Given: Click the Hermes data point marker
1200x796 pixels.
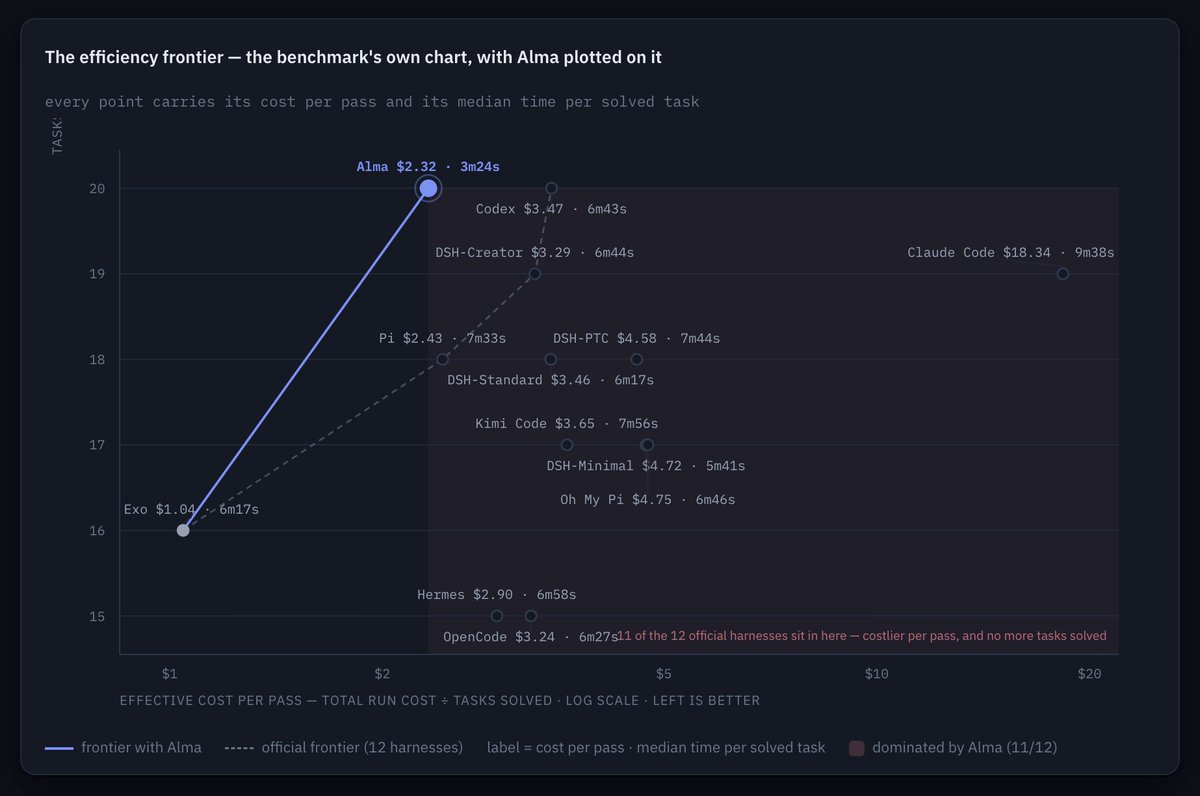Looking at the screenshot, I should pos(497,616).
